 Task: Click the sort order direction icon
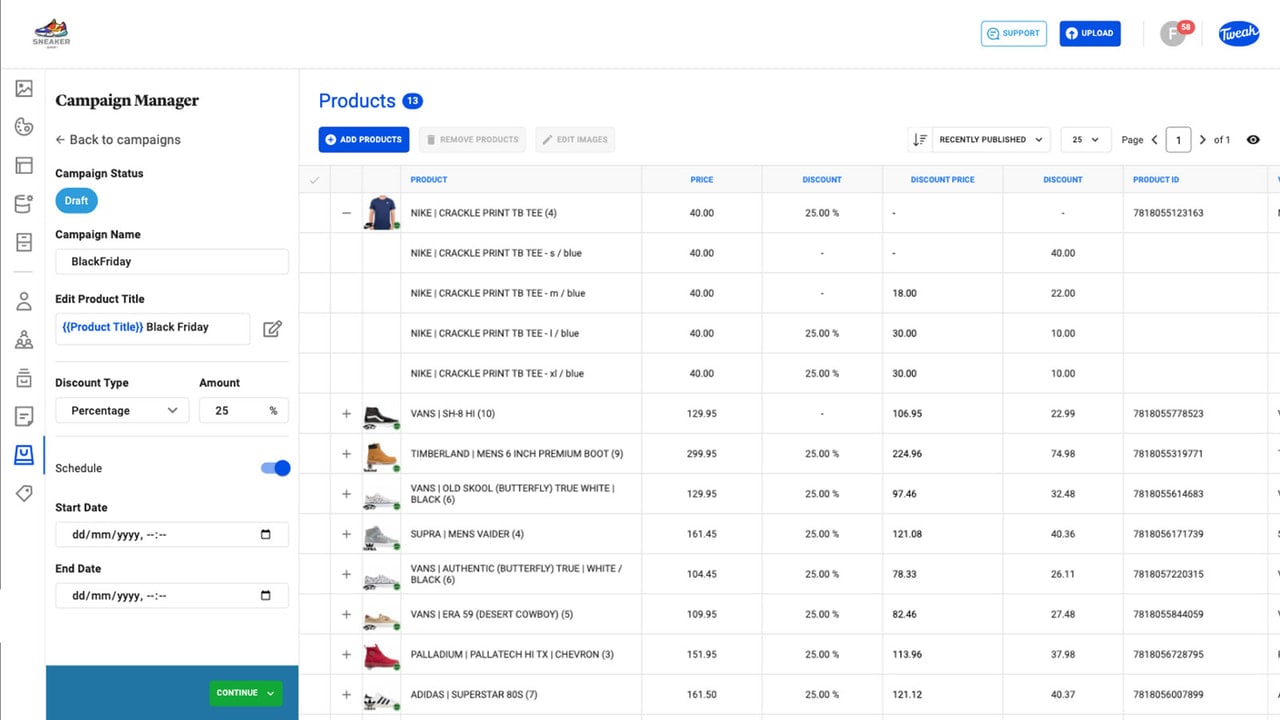tap(920, 140)
